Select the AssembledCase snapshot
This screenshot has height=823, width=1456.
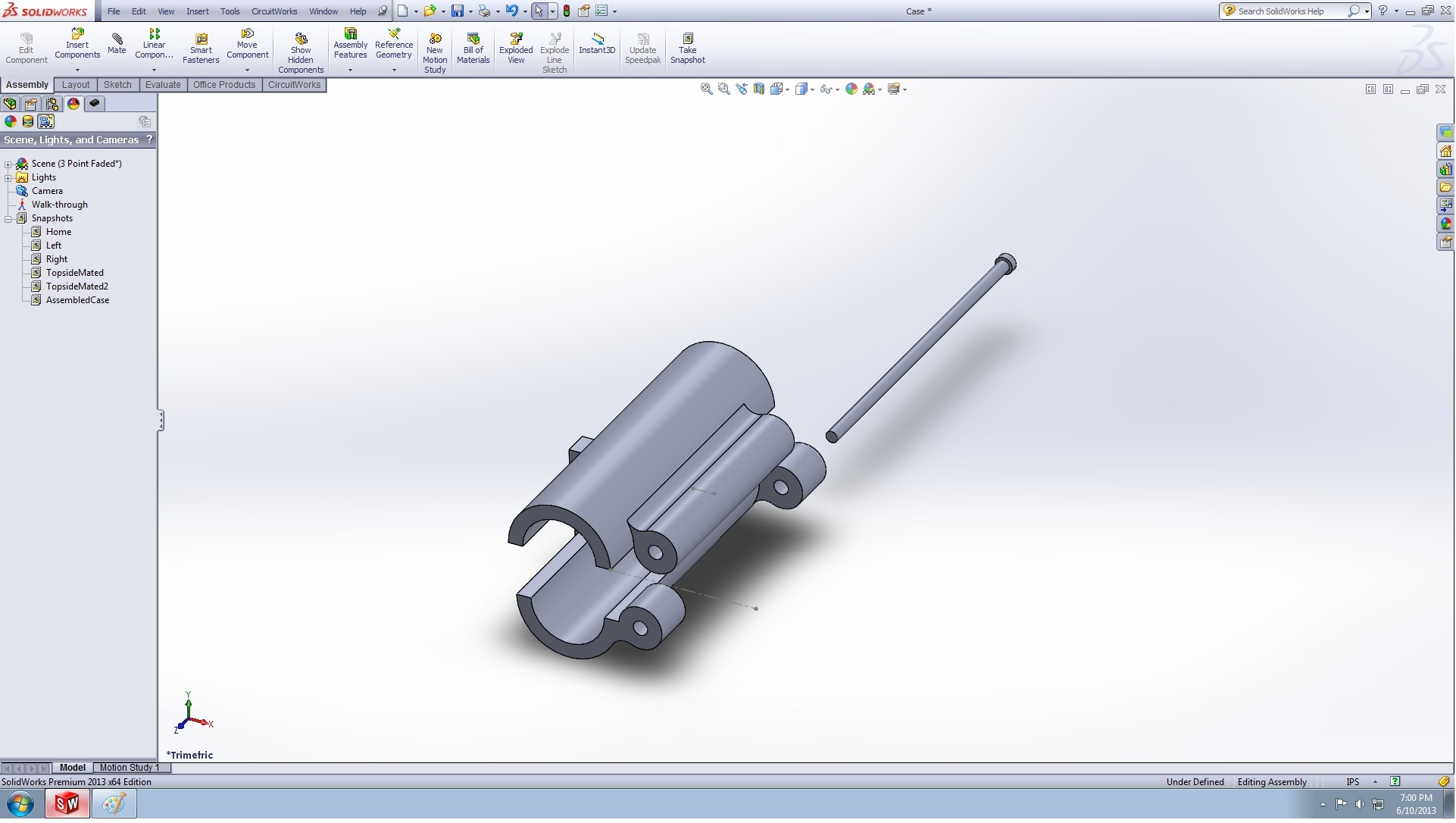coord(77,301)
